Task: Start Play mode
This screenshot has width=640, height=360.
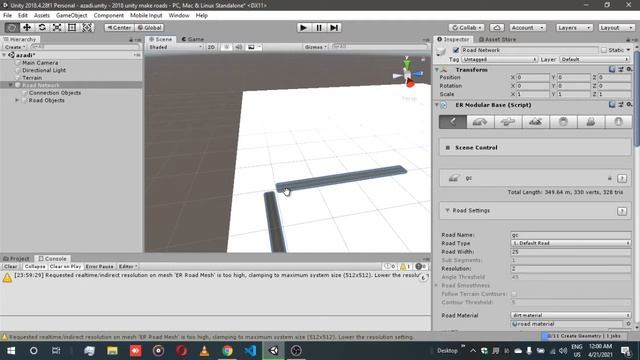Action: pyautogui.click(x=303, y=27)
